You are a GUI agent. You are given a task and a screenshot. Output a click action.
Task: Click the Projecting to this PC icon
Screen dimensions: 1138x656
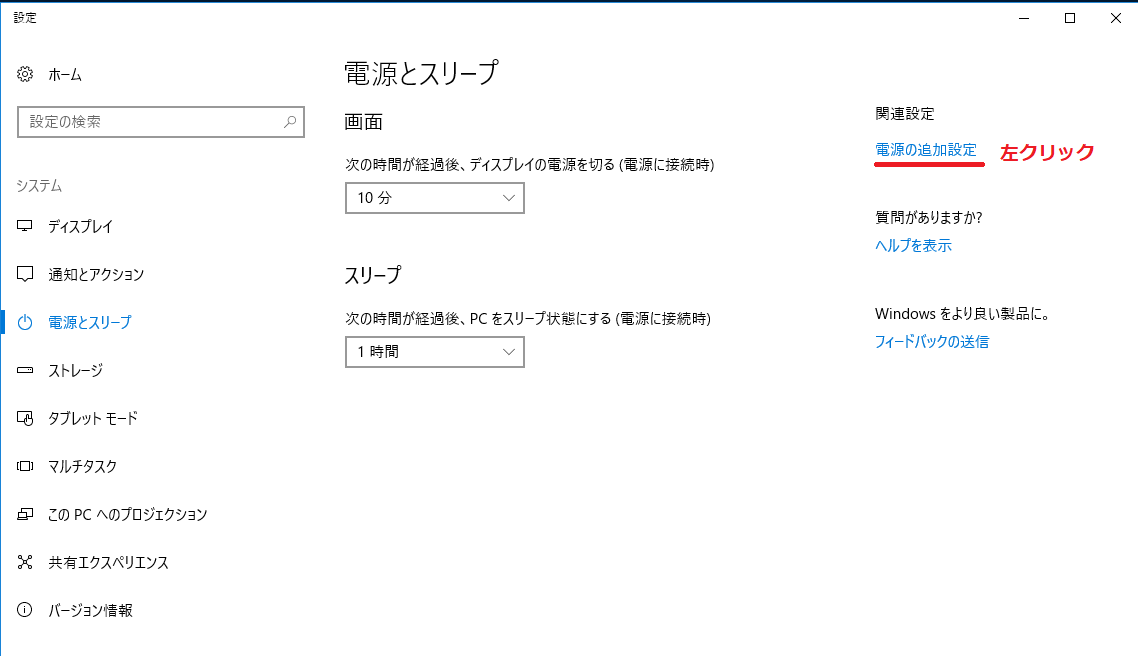[x=25, y=514]
